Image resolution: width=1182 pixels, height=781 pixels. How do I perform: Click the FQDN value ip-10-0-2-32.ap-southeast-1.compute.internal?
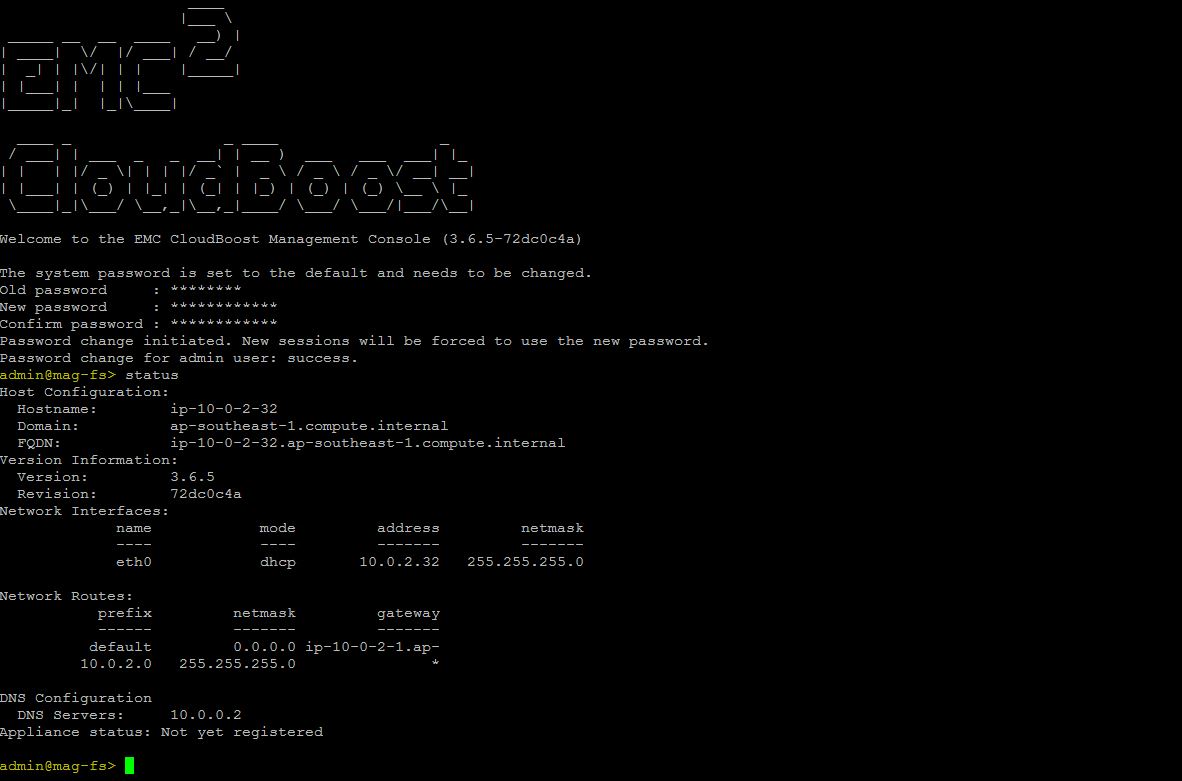[367, 443]
